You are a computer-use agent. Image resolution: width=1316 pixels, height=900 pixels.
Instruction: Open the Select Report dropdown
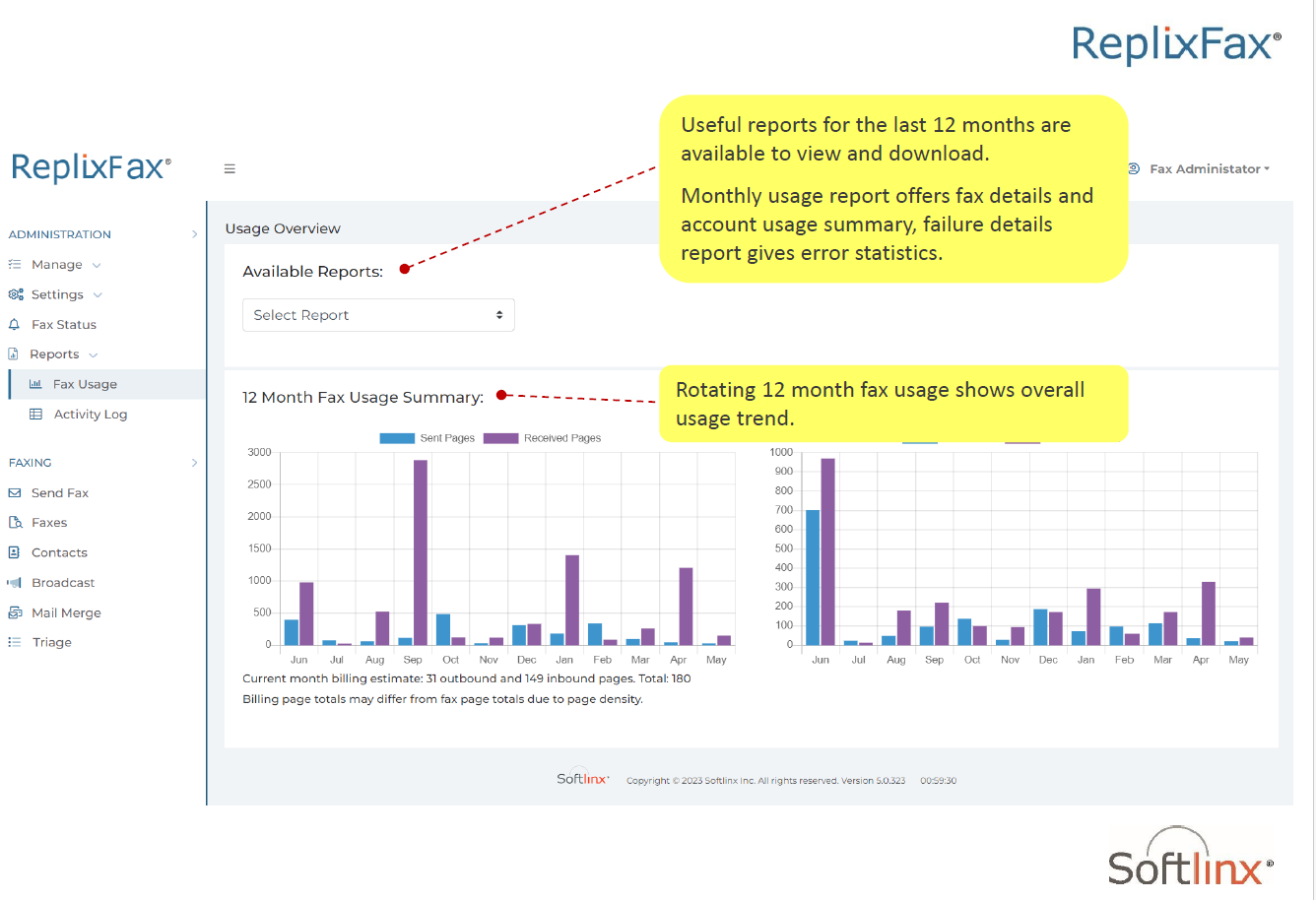[x=378, y=315]
